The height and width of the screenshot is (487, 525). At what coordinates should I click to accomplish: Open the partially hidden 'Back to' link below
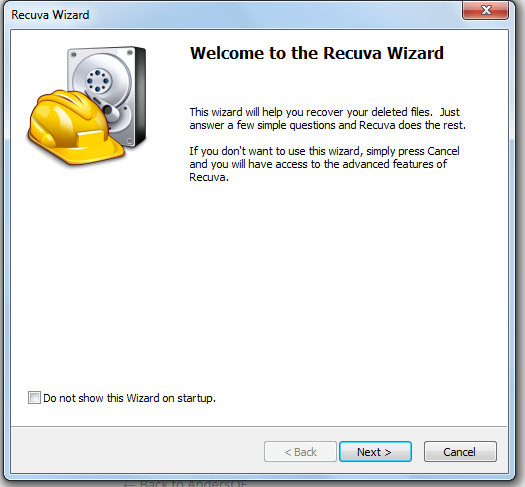(x=185, y=483)
